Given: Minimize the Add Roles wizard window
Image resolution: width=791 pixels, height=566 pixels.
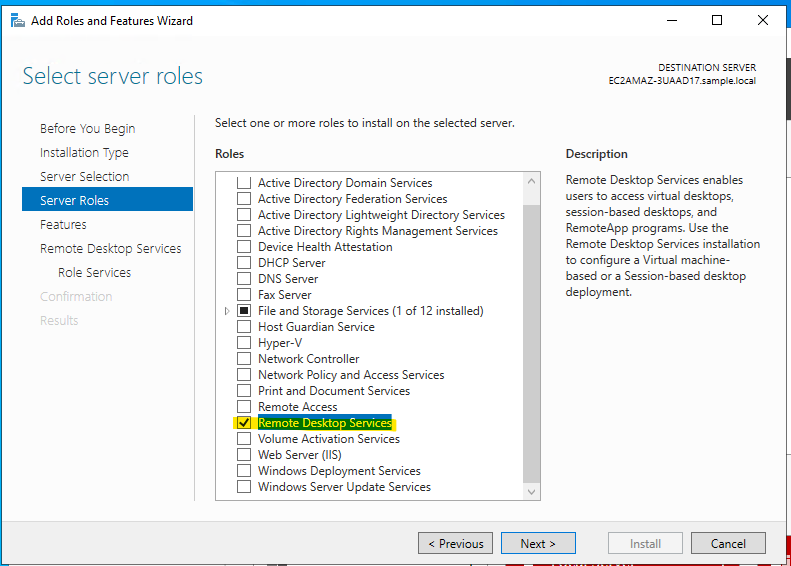Looking at the screenshot, I should (671, 21).
